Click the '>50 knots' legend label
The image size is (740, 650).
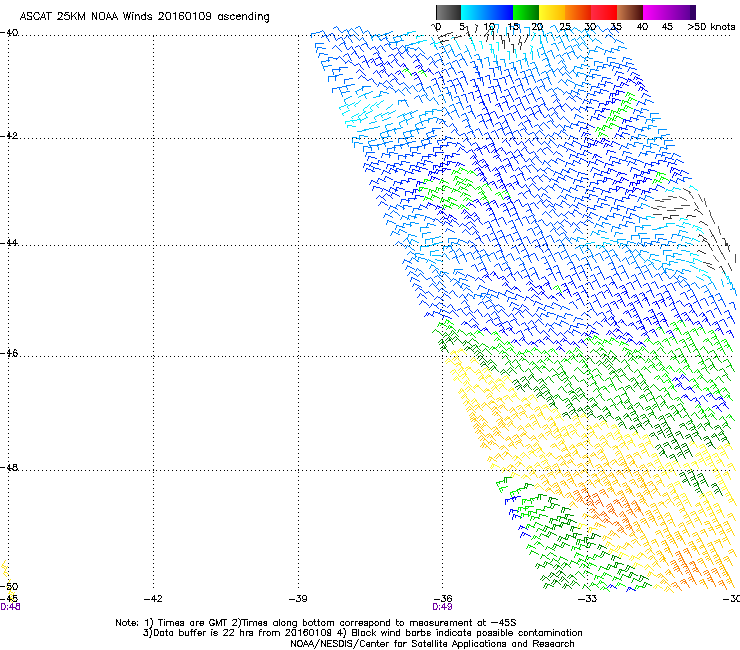pyautogui.click(x=711, y=27)
